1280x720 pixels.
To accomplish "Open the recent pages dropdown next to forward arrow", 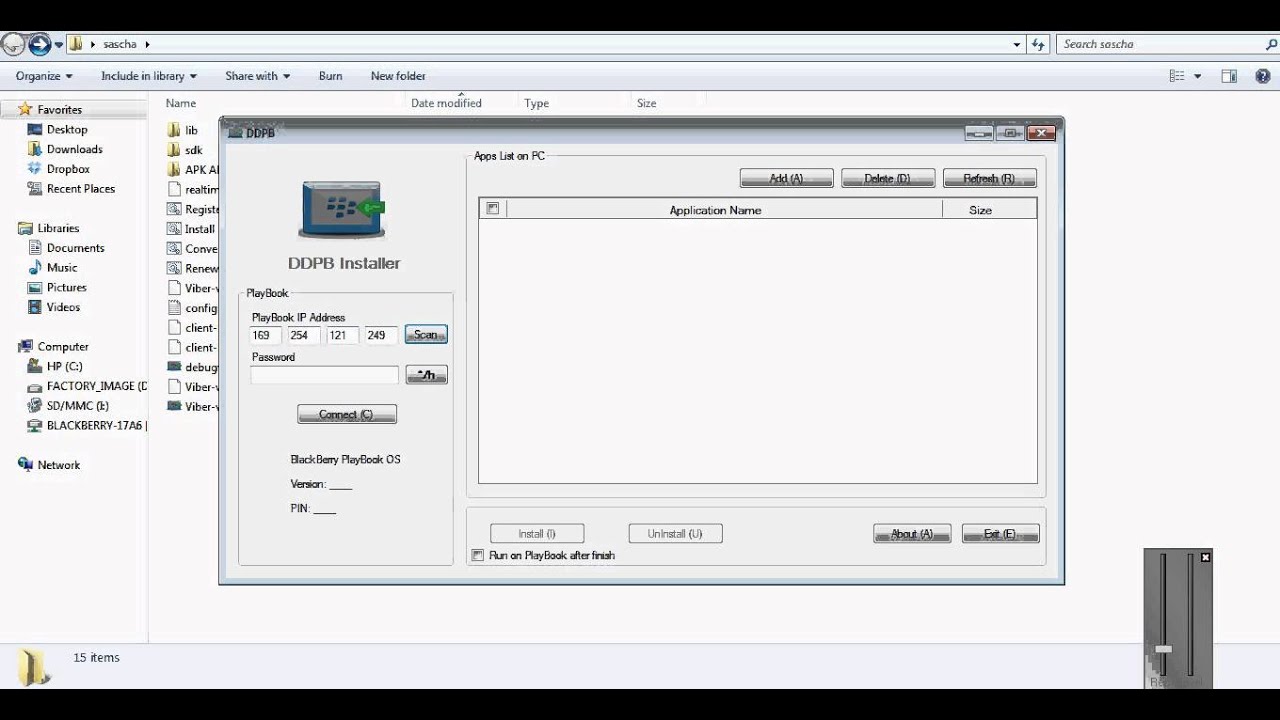I will tap(59, 44).
